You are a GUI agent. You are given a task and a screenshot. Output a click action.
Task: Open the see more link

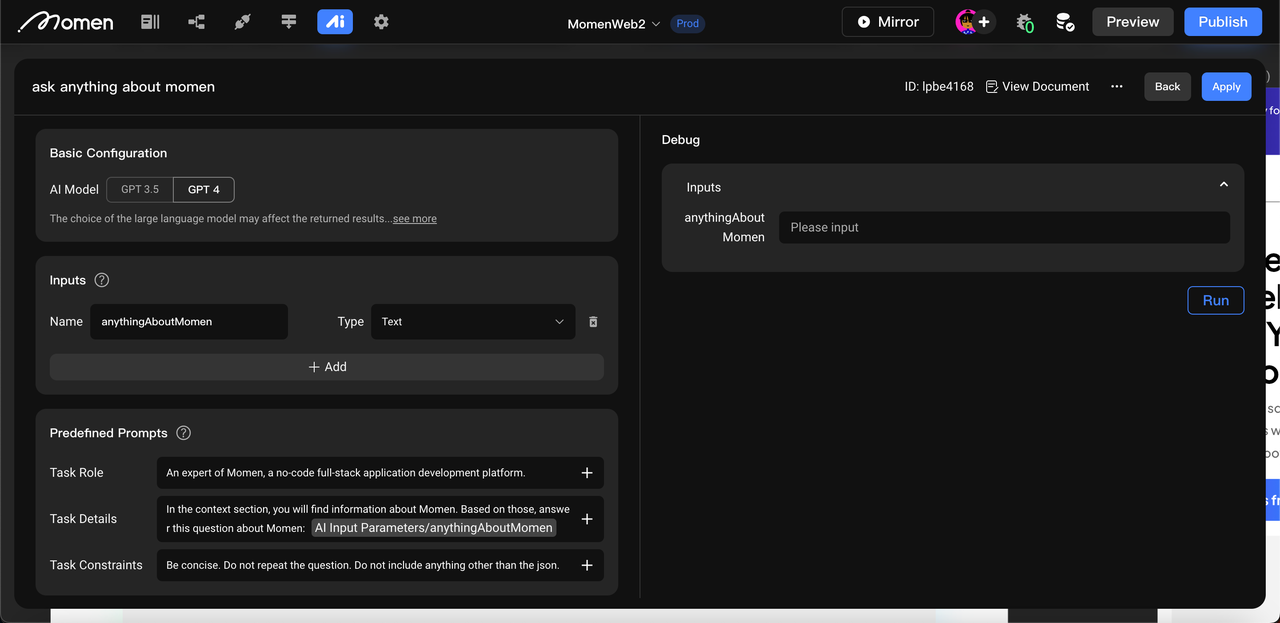(x=414, y=219)
